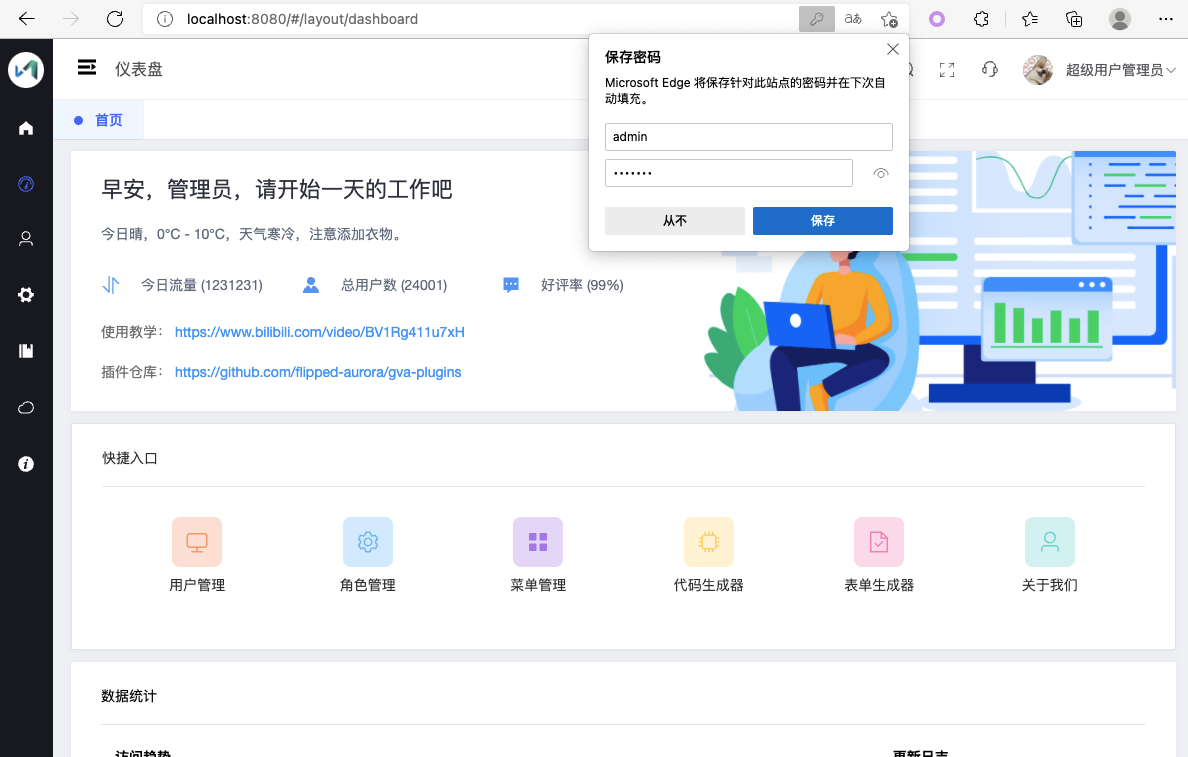Collapse the sidebar with hamburger icon
The height and width of the screenshot is (757, 1188).
[87, 68]
